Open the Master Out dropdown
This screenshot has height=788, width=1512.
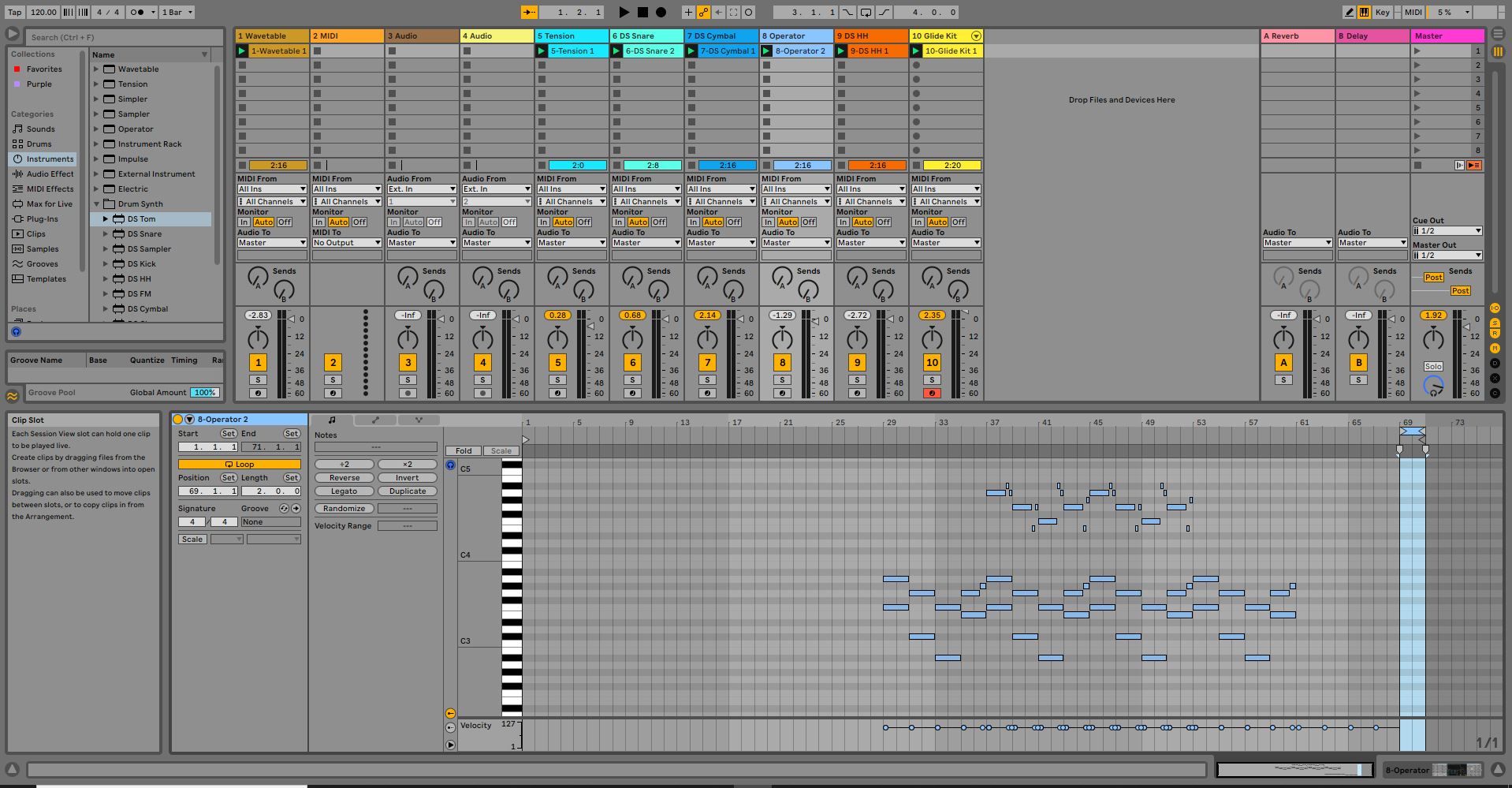coord(1447,256)
